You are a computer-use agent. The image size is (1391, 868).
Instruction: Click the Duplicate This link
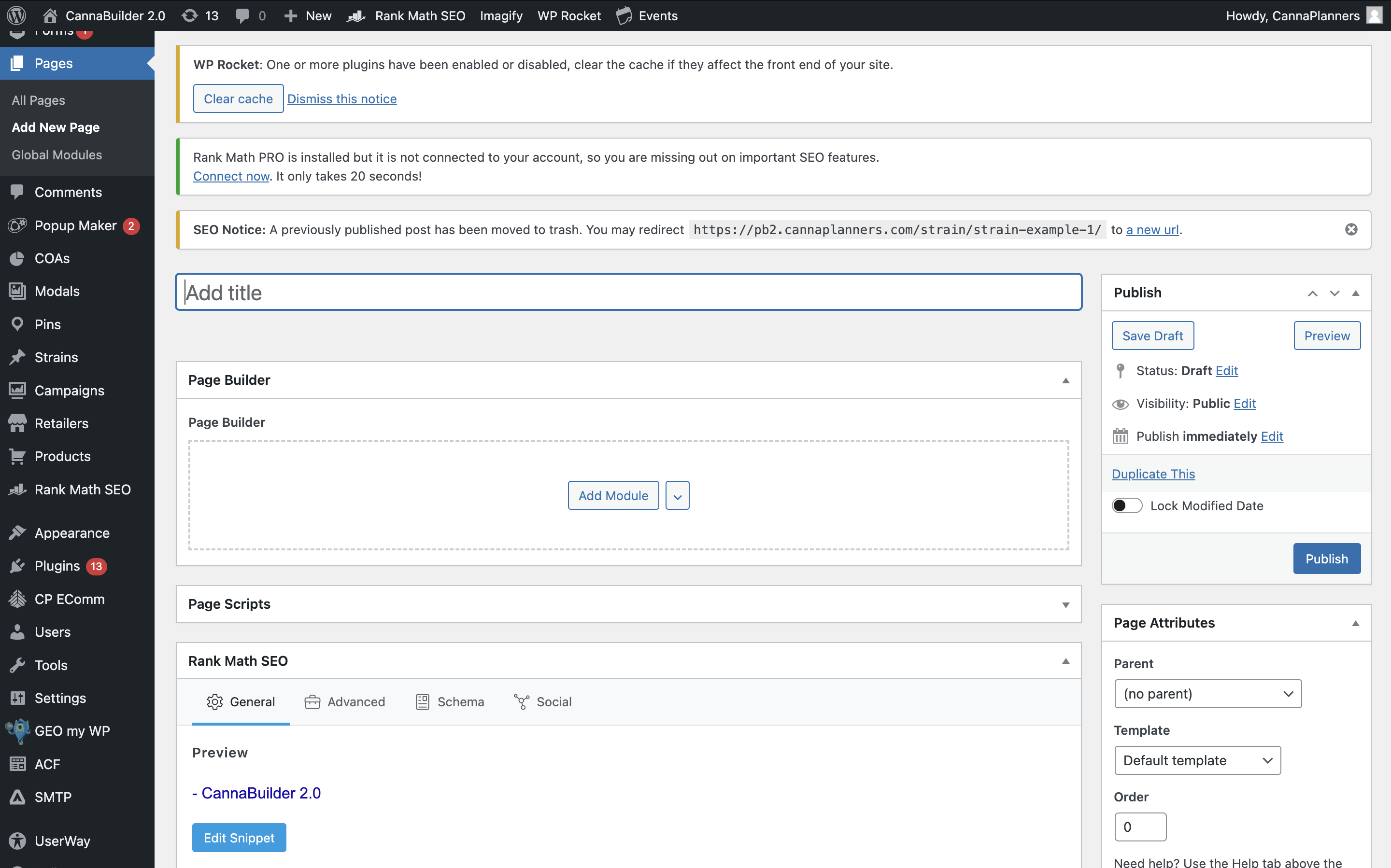[x=1153, y=474]
